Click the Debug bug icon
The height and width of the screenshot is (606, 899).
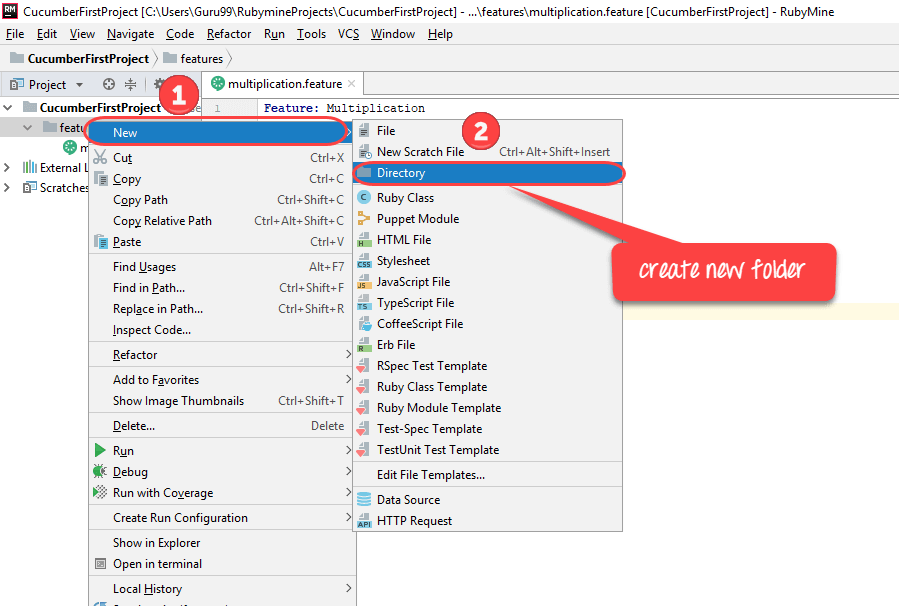click(99, 472)
